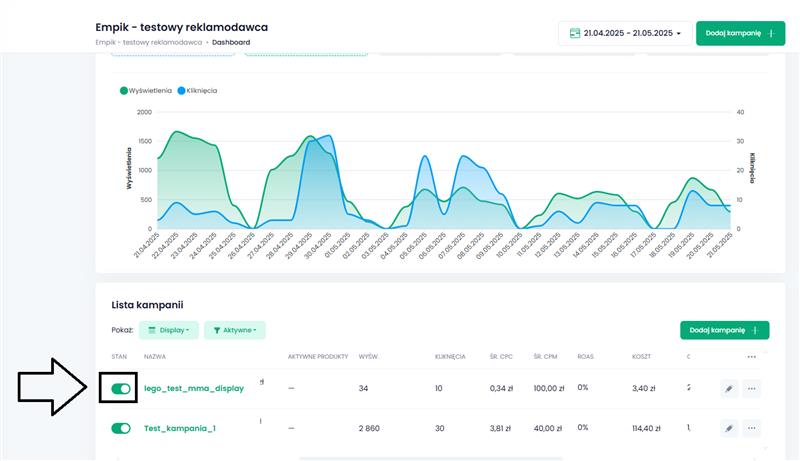Click Dodaj kampanię button above campaign list
Screen dimensions: 800x461
(x=724, y=330)
